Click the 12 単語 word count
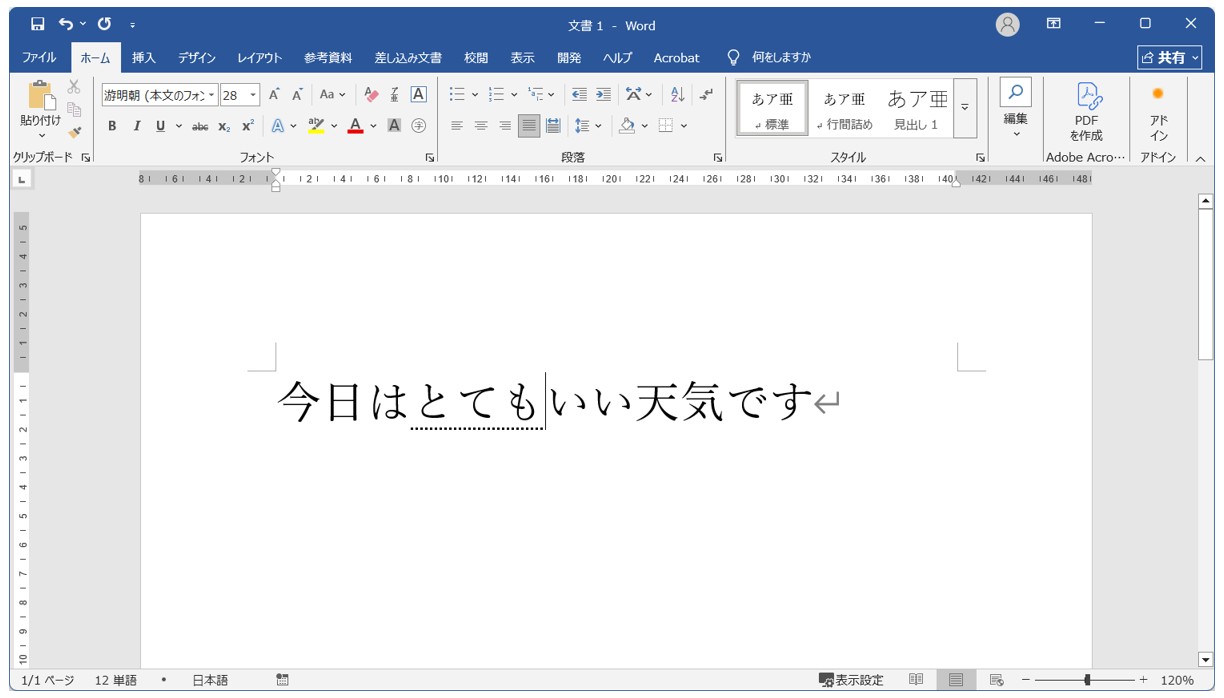1224x698 pixels. point(116,680)
